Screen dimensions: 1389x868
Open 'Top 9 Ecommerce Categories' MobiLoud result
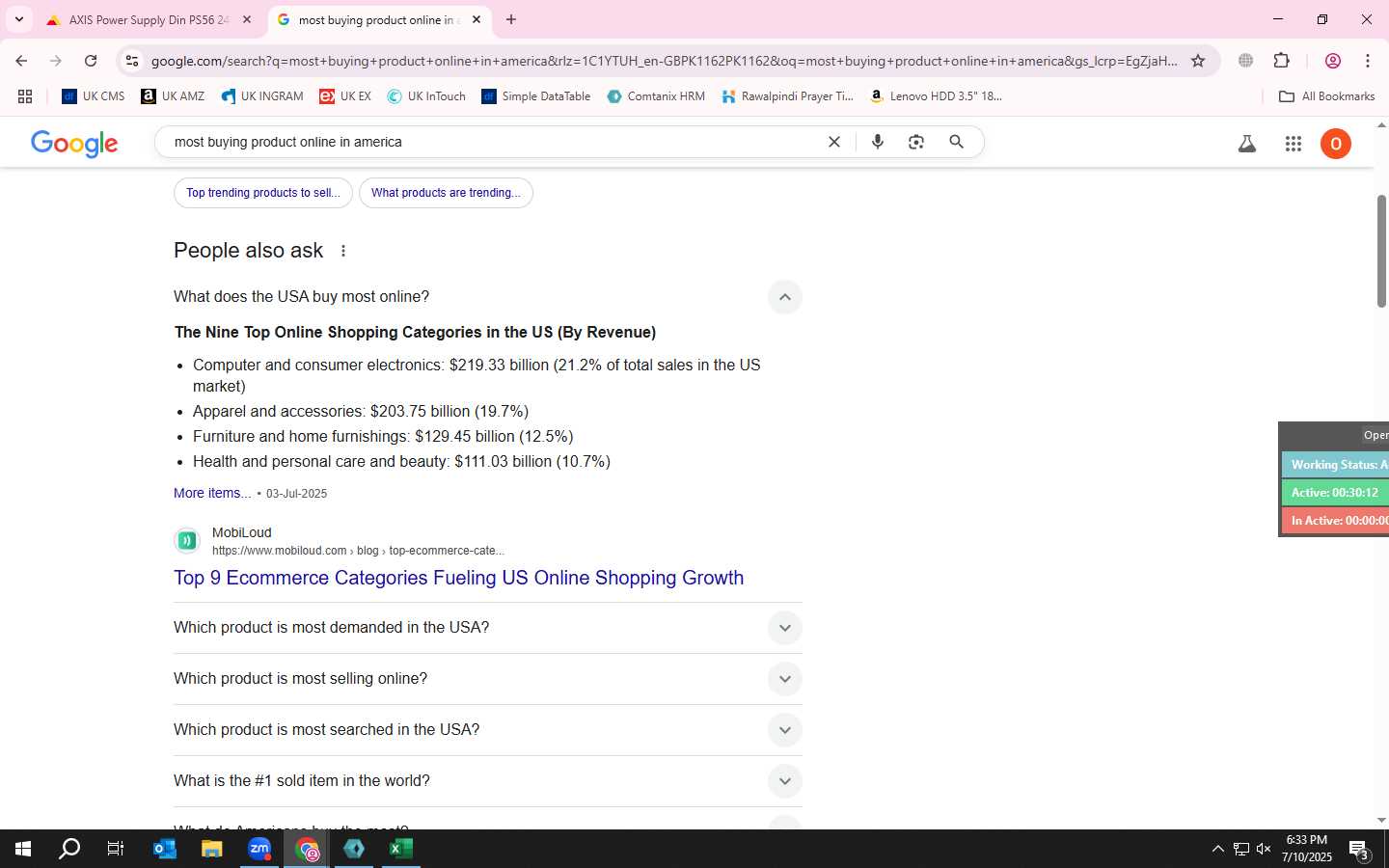(x=458, y=578)
